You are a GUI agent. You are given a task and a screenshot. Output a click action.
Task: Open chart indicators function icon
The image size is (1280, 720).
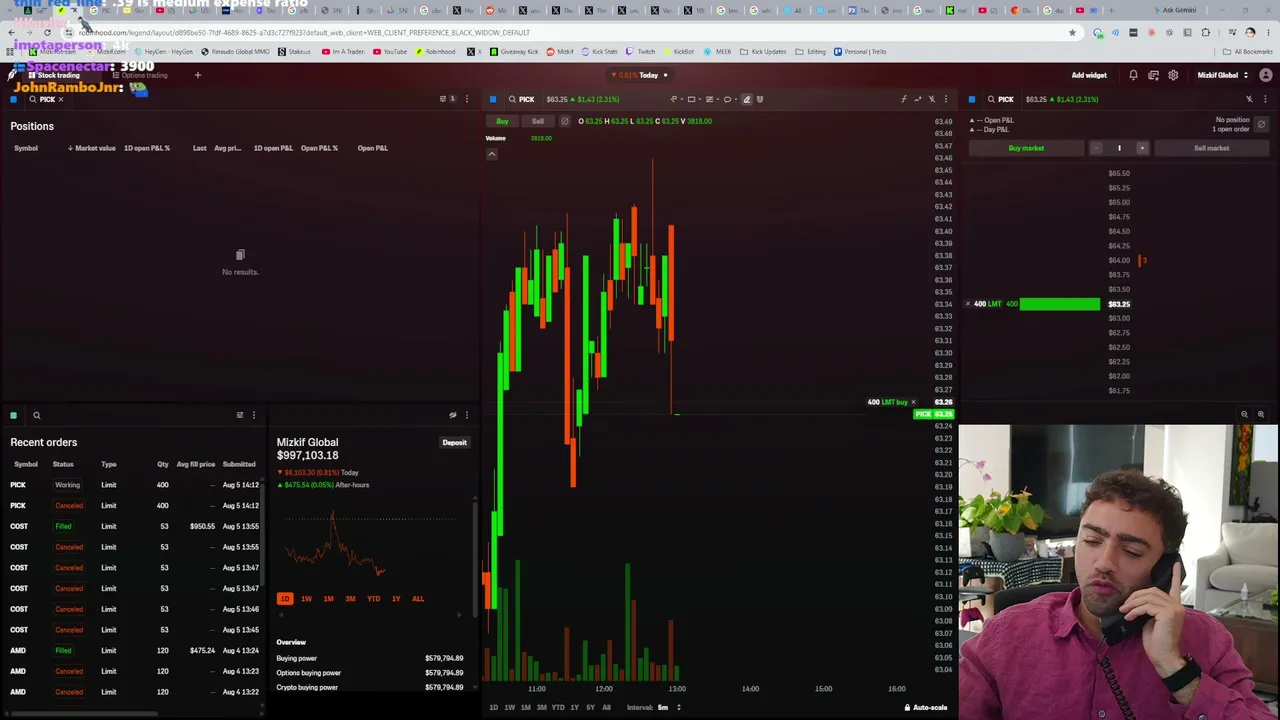903,99
